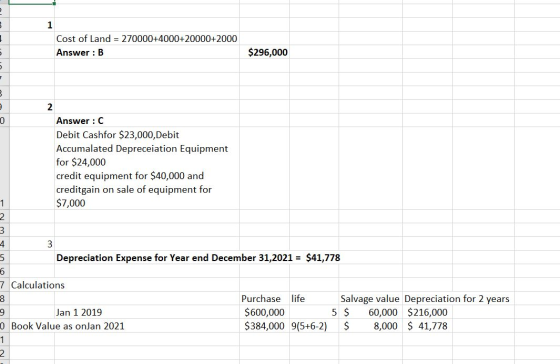Screen dimensions: 560x364
Task: Select the 'Jan 1 2019' cell
Action: [147, 312]
